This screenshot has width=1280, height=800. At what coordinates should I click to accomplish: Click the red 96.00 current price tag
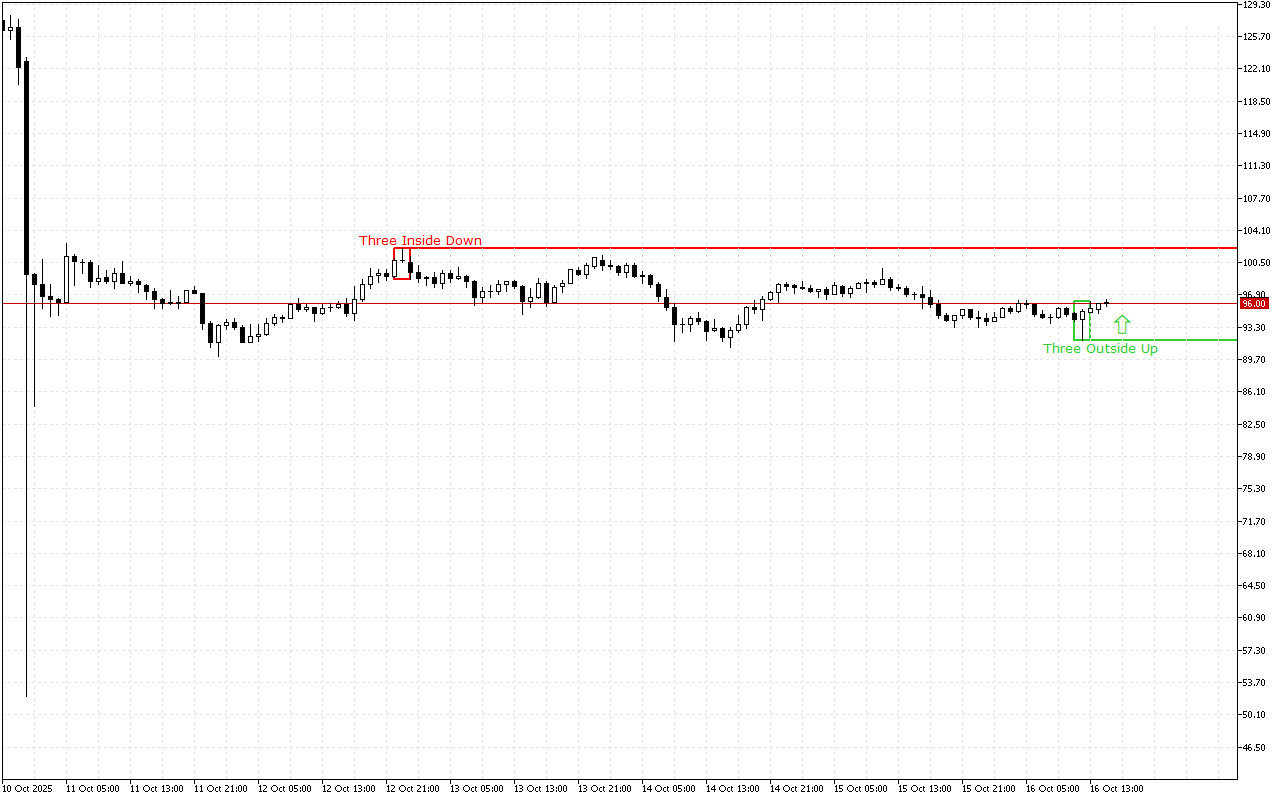(x=1253, y=303)
